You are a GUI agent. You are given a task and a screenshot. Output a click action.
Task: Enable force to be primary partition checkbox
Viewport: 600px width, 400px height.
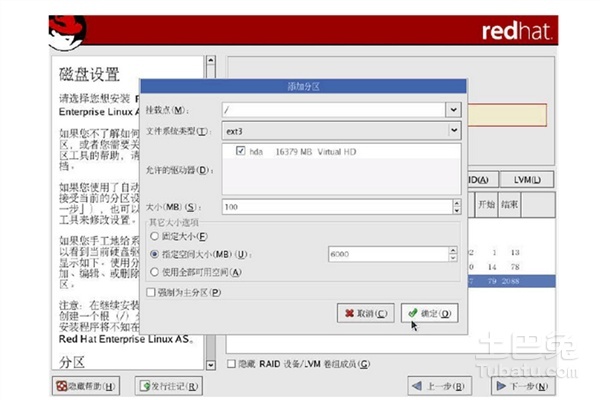click(151, 292)
